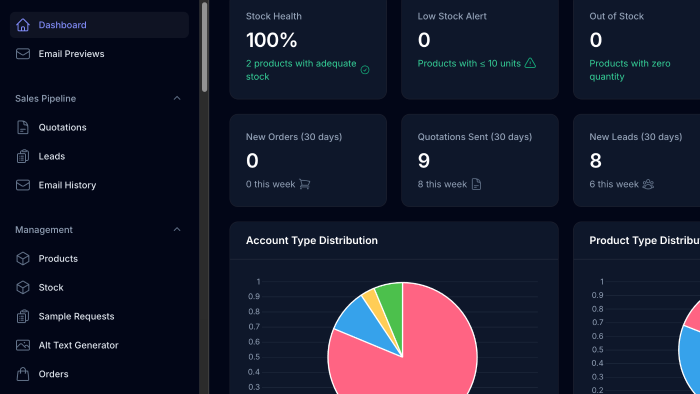
Task: Click the New Leads value 8
Action: (596, 161)
